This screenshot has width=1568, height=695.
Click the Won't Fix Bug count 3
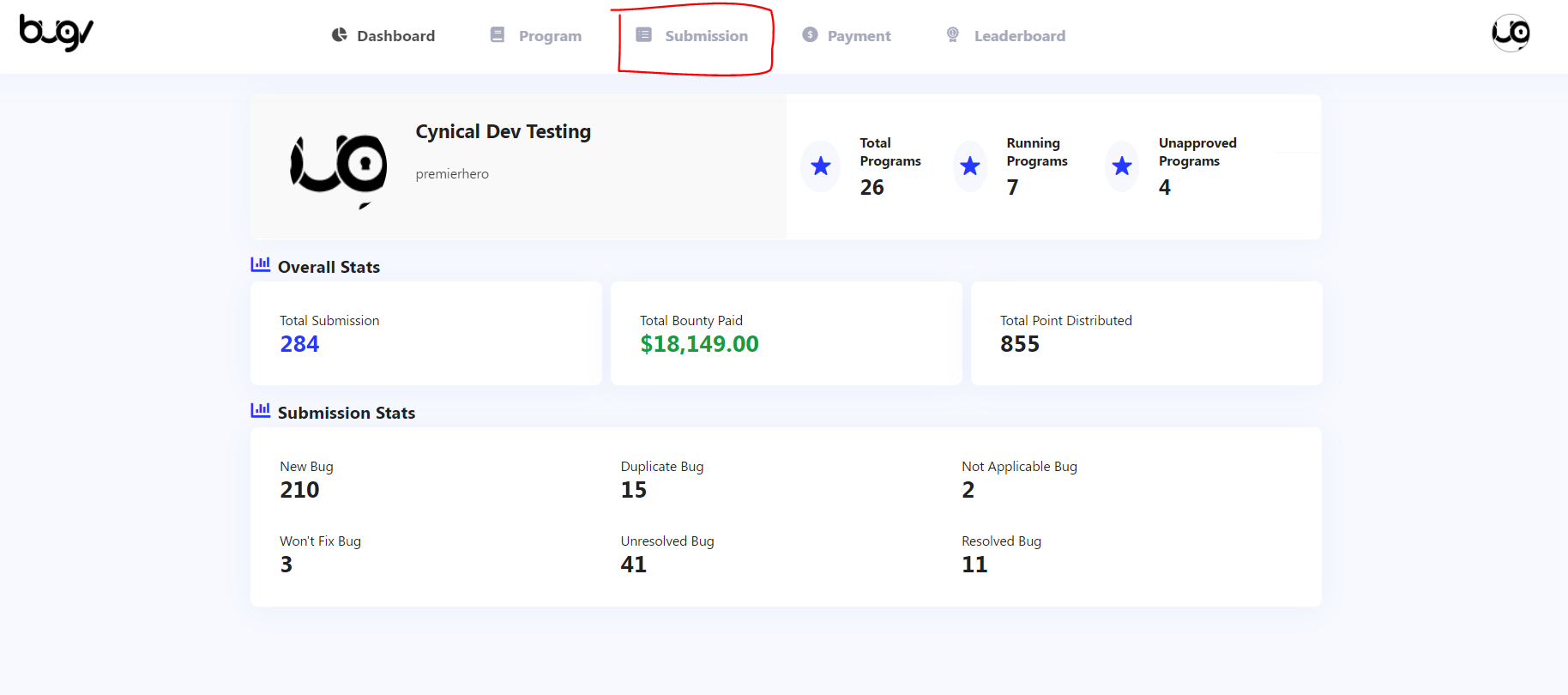point(286,565)
